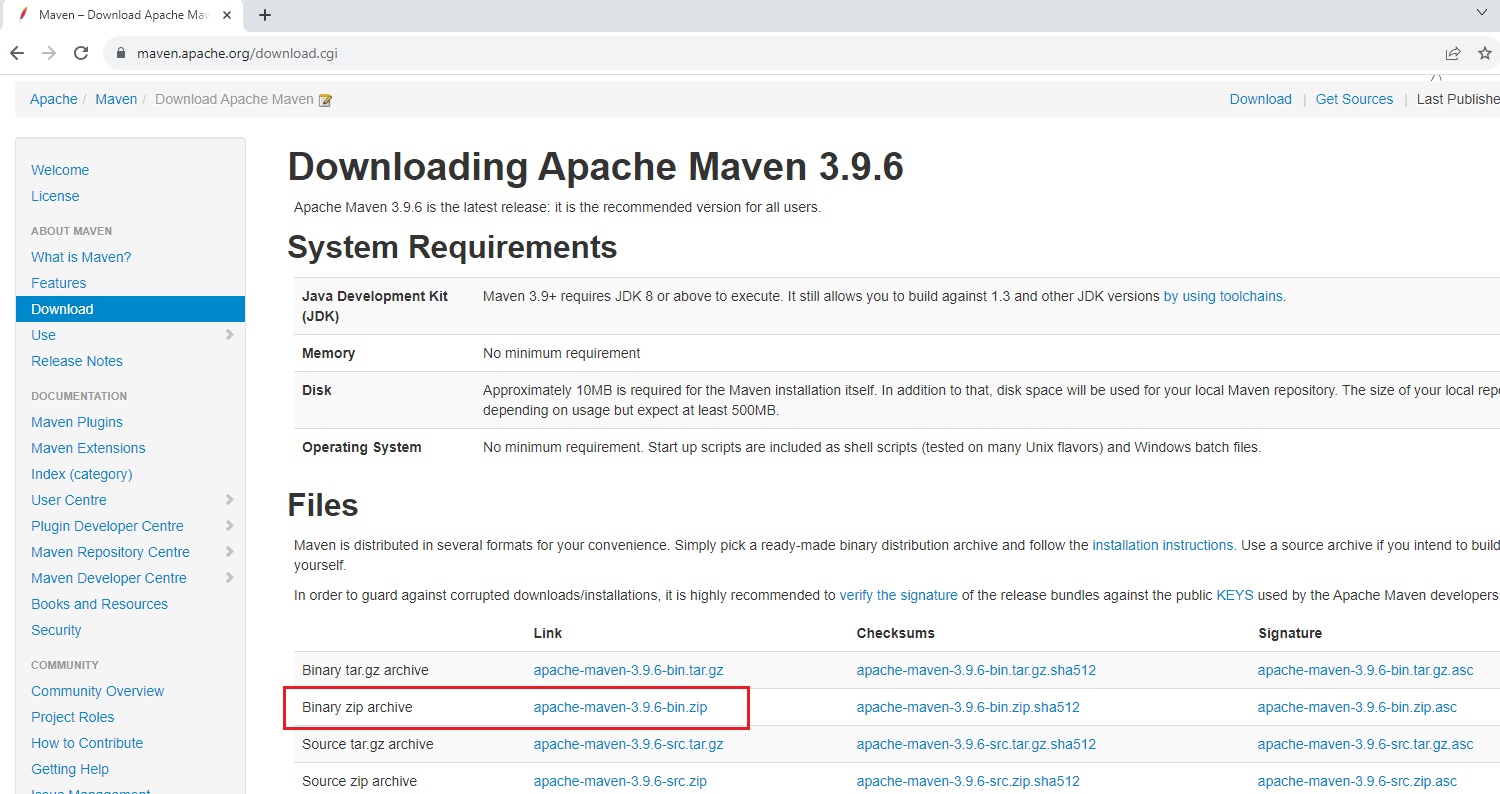Image resolution: width=1500 pixels, height=794 pixels.
Task: Open Community Overview link
Action: pyautogui.click(x=97, y=691)
